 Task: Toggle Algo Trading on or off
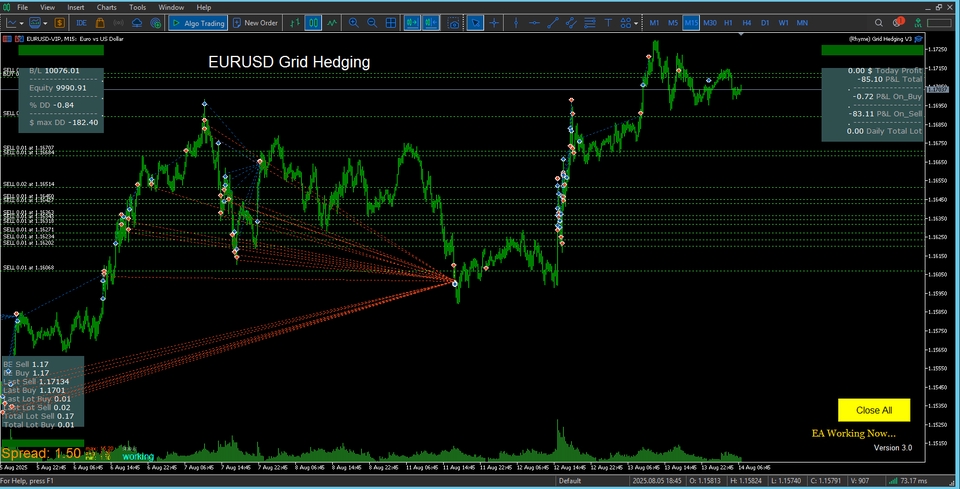197,23
